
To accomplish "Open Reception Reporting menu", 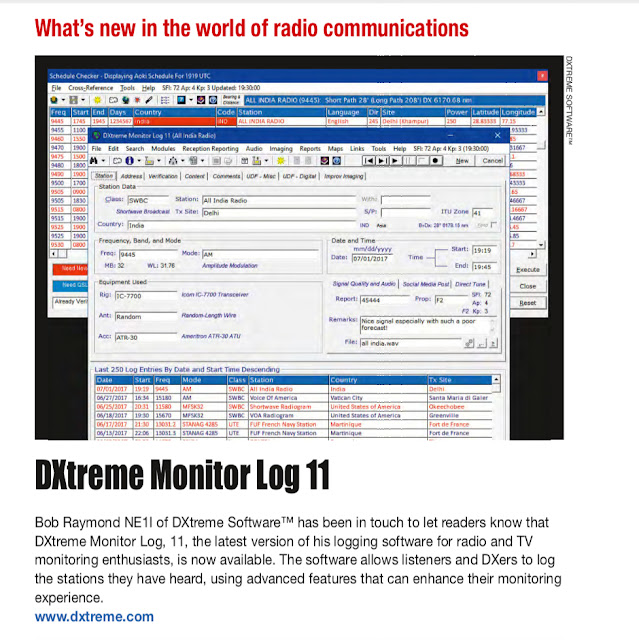I will click(x=210, y=149).
